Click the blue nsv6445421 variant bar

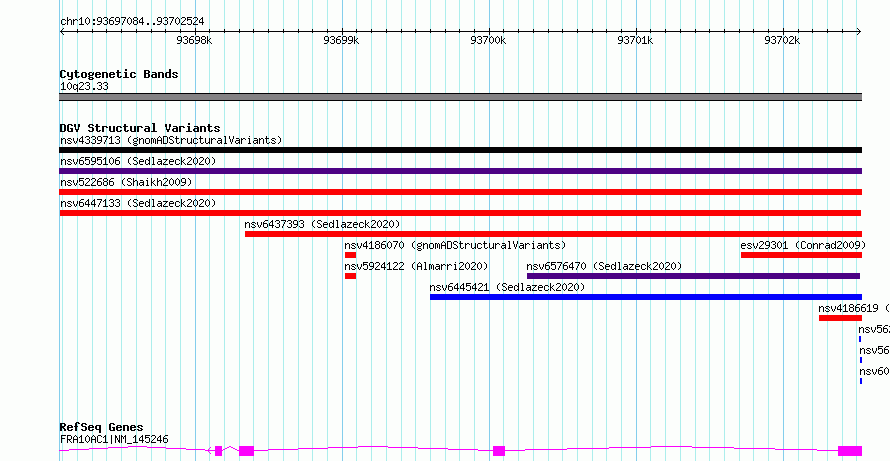pos(646,297)
